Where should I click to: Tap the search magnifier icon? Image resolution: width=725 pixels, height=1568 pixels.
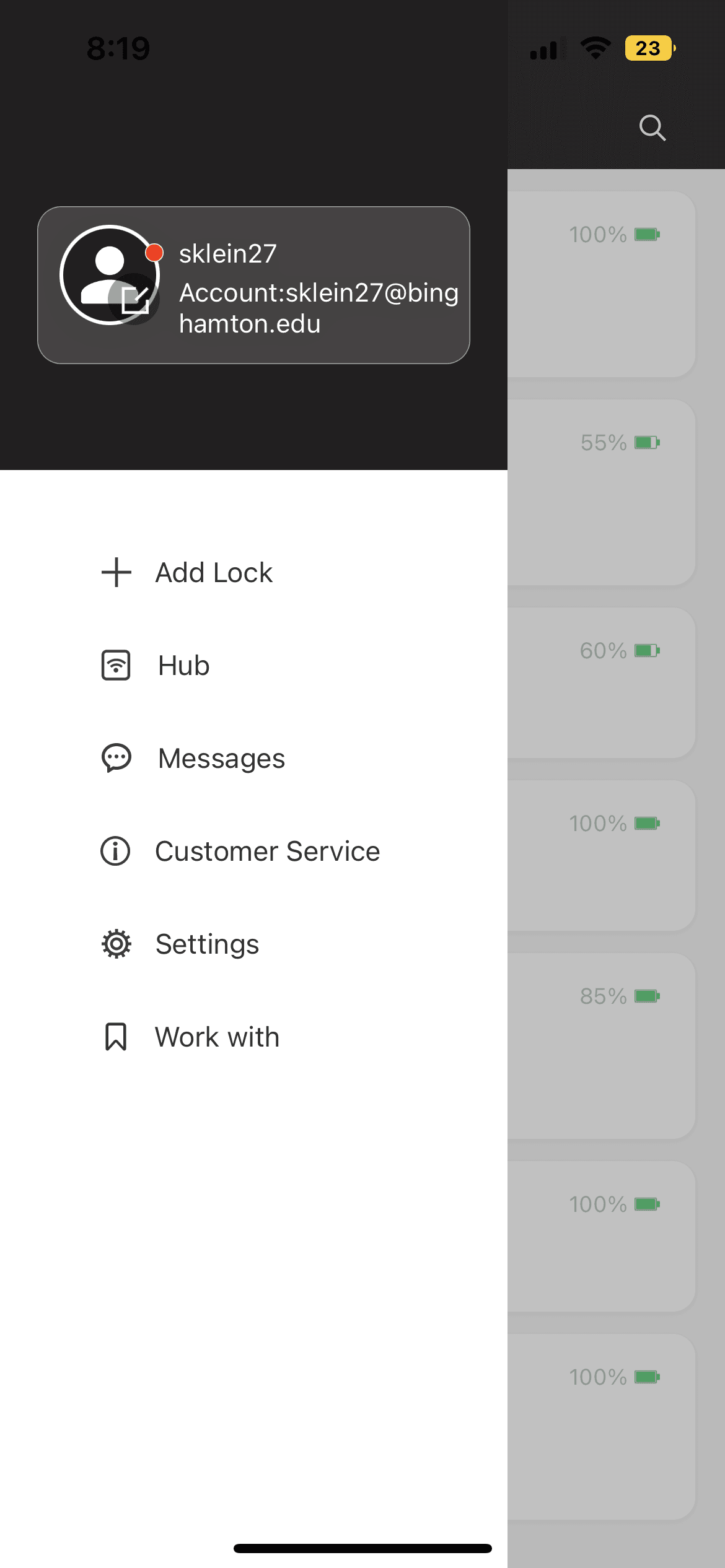coord(652,128)
